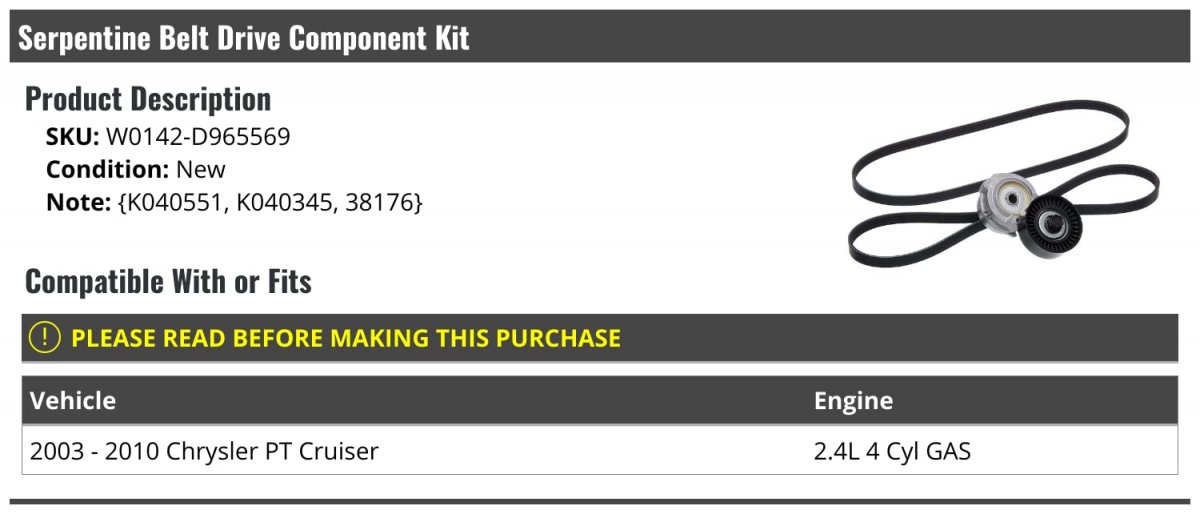
Task: Click the 'Vehicle' column header
Action: point(73,401)
